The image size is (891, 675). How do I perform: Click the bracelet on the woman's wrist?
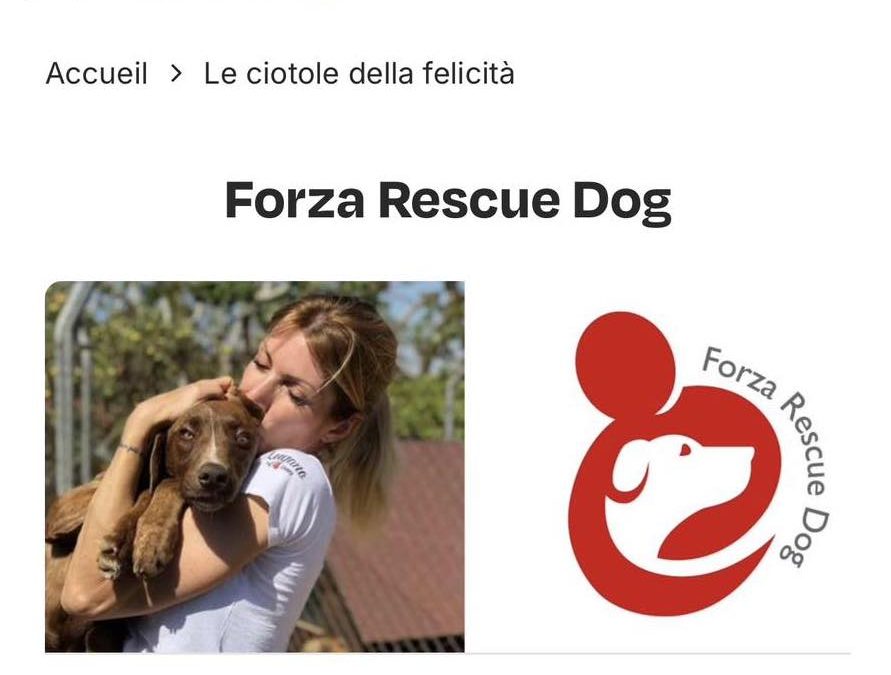pyautogui.click(x=130, y=449)
